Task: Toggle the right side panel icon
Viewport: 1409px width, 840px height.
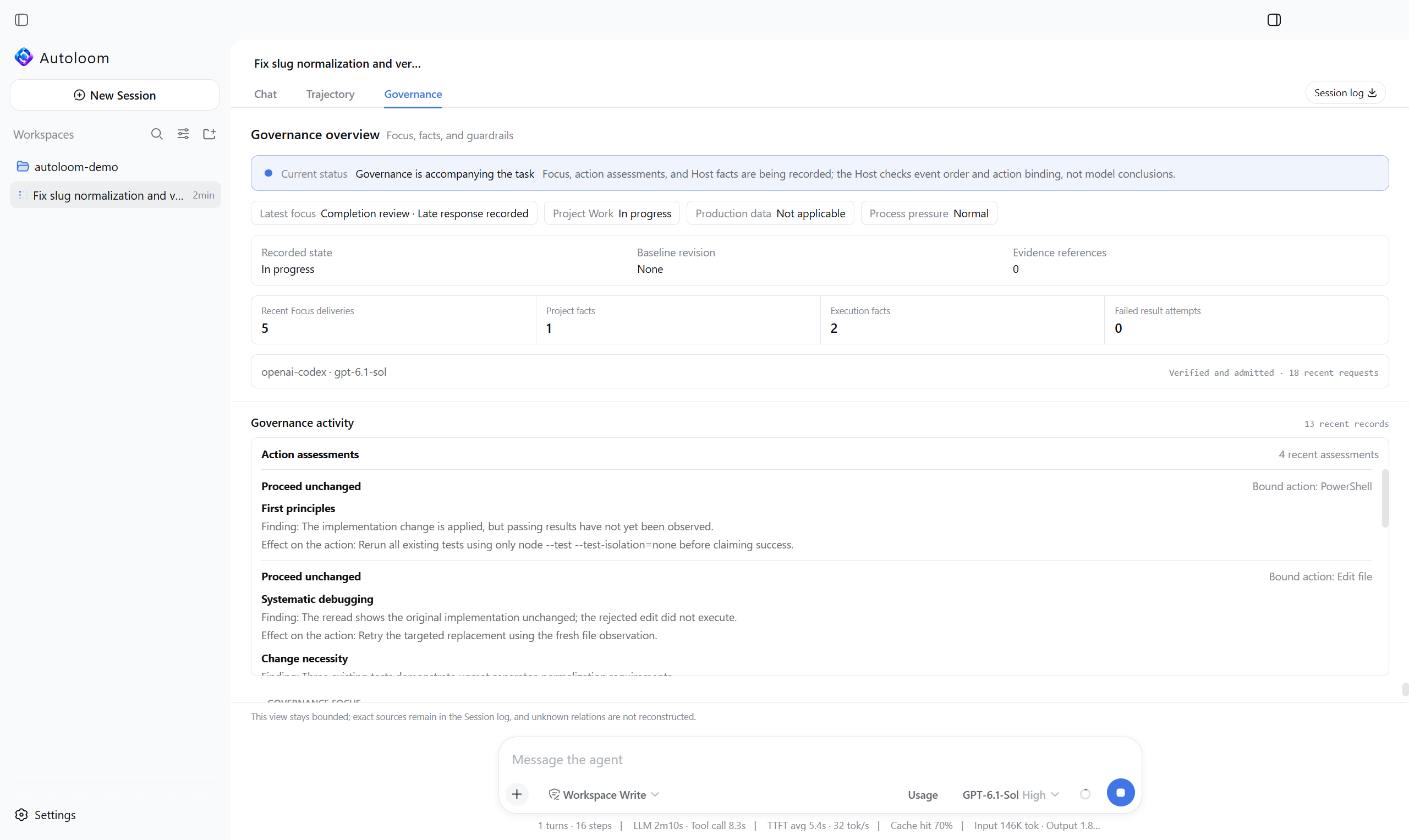Action: click(x=1274, y=20)
